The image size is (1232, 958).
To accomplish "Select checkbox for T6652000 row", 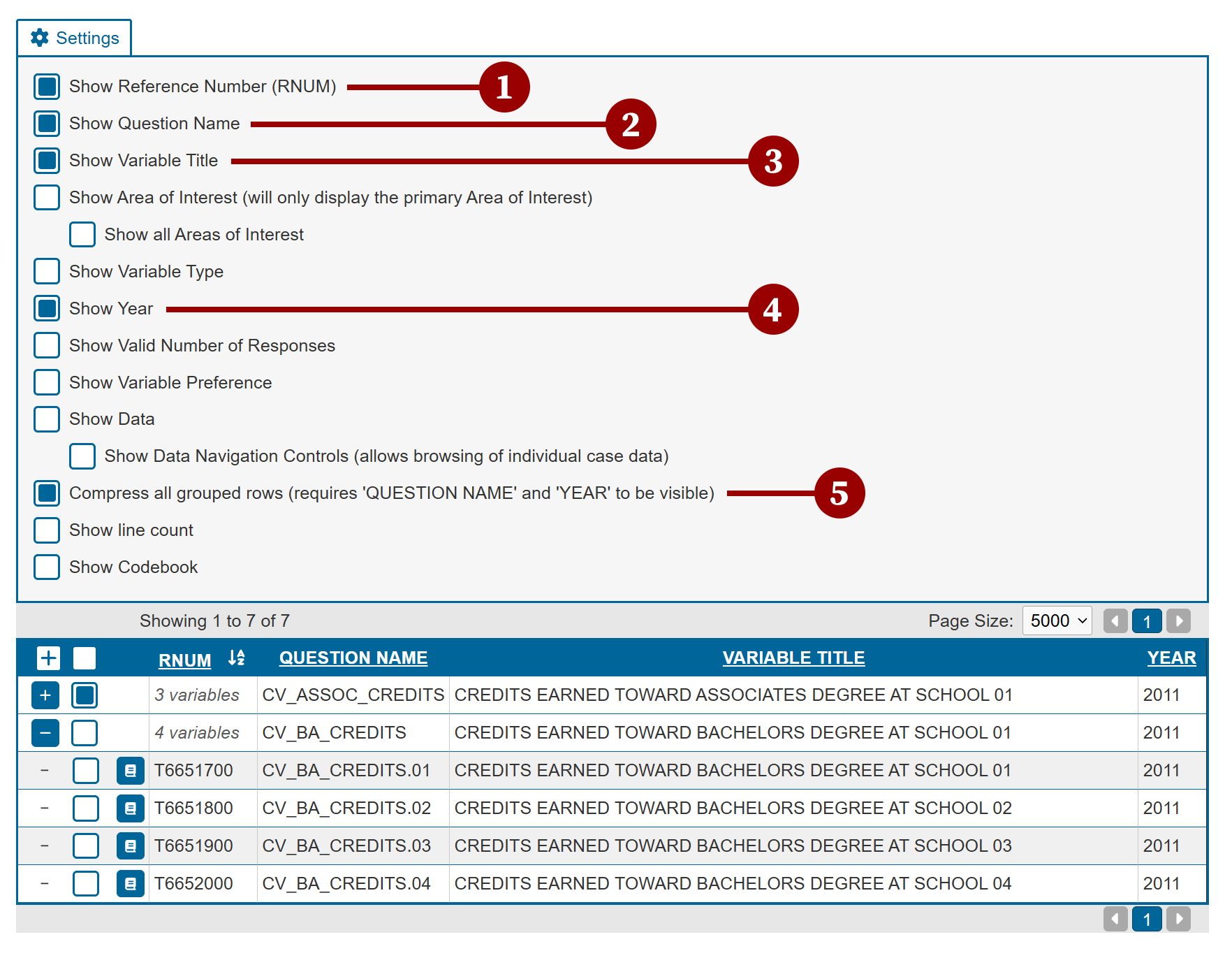I will pyautogui.click(x=86, y=884).
